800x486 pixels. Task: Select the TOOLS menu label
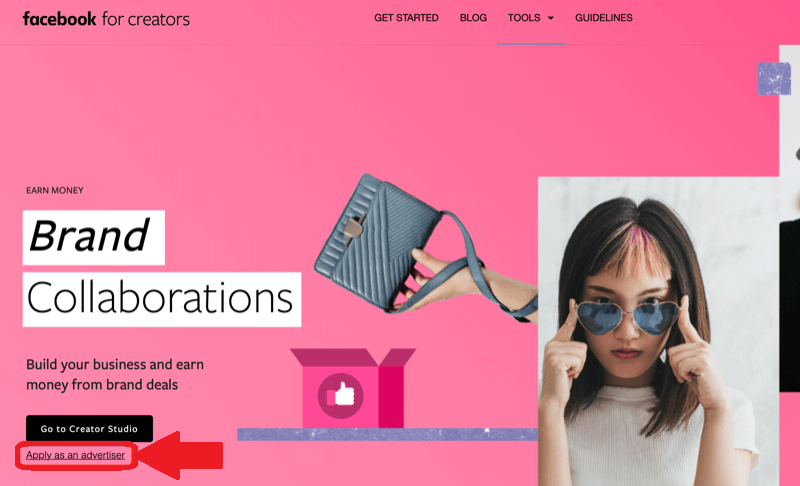coord(524,18)
